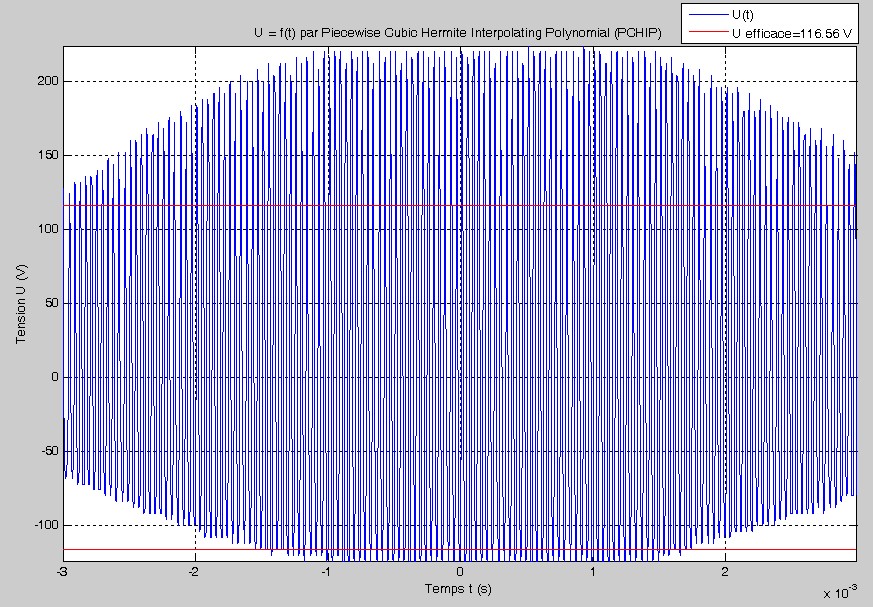Click the y-axis tick label 200
The width and height of the screenshot is (873, 607).
[x=47, y=81]
